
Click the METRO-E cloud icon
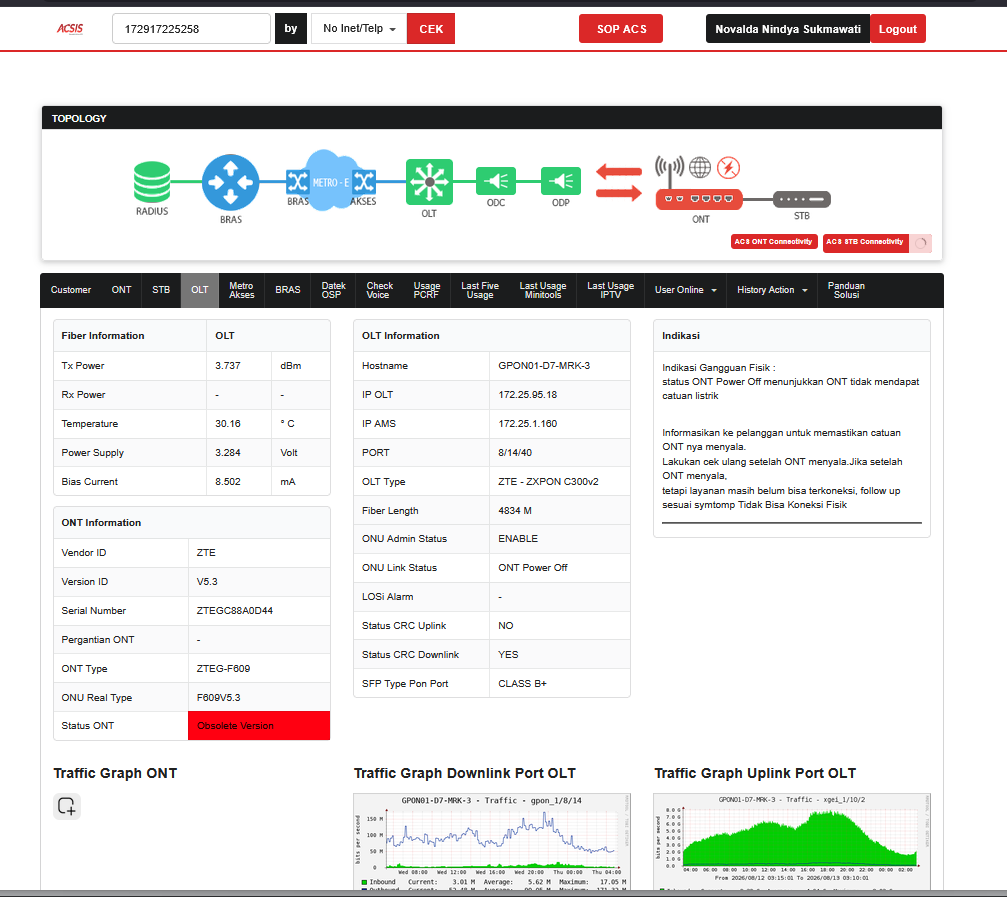coord(330,181)
